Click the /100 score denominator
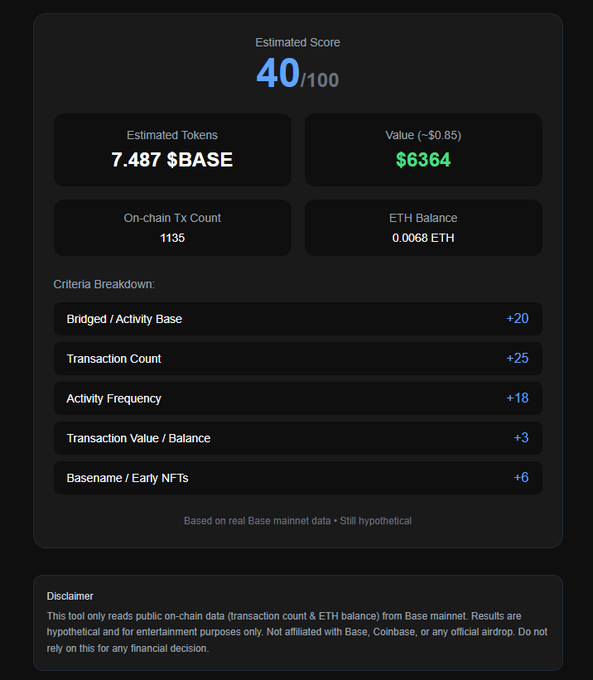This screenshot has height=680, width=593. coord(320,80)
